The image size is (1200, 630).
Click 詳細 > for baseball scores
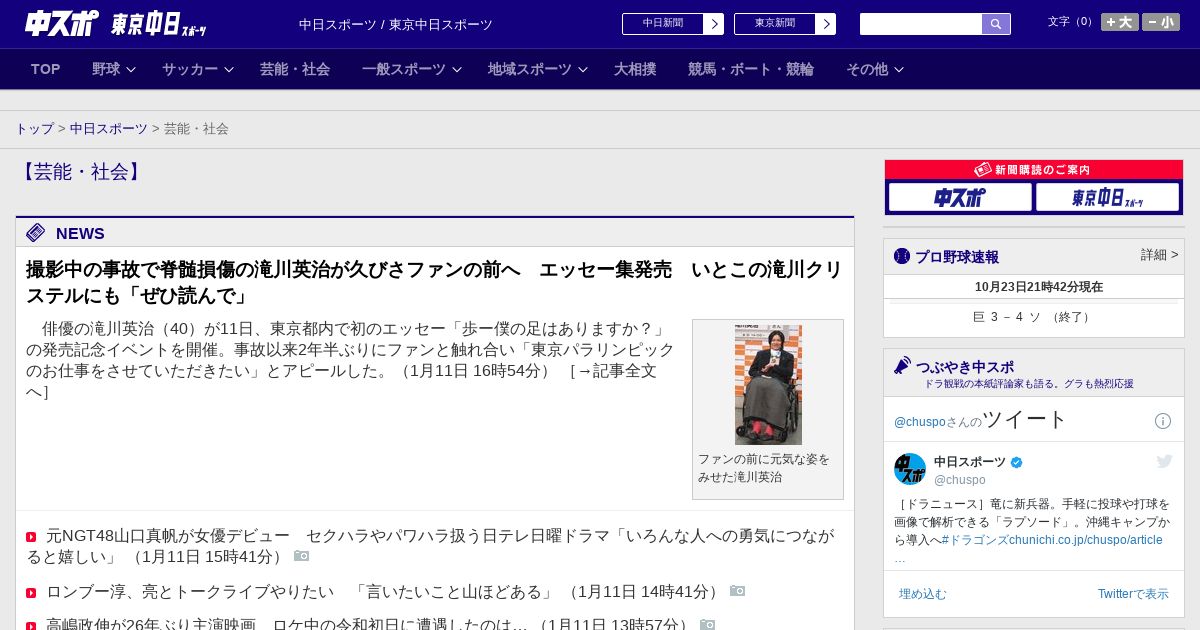point(1160,255)
